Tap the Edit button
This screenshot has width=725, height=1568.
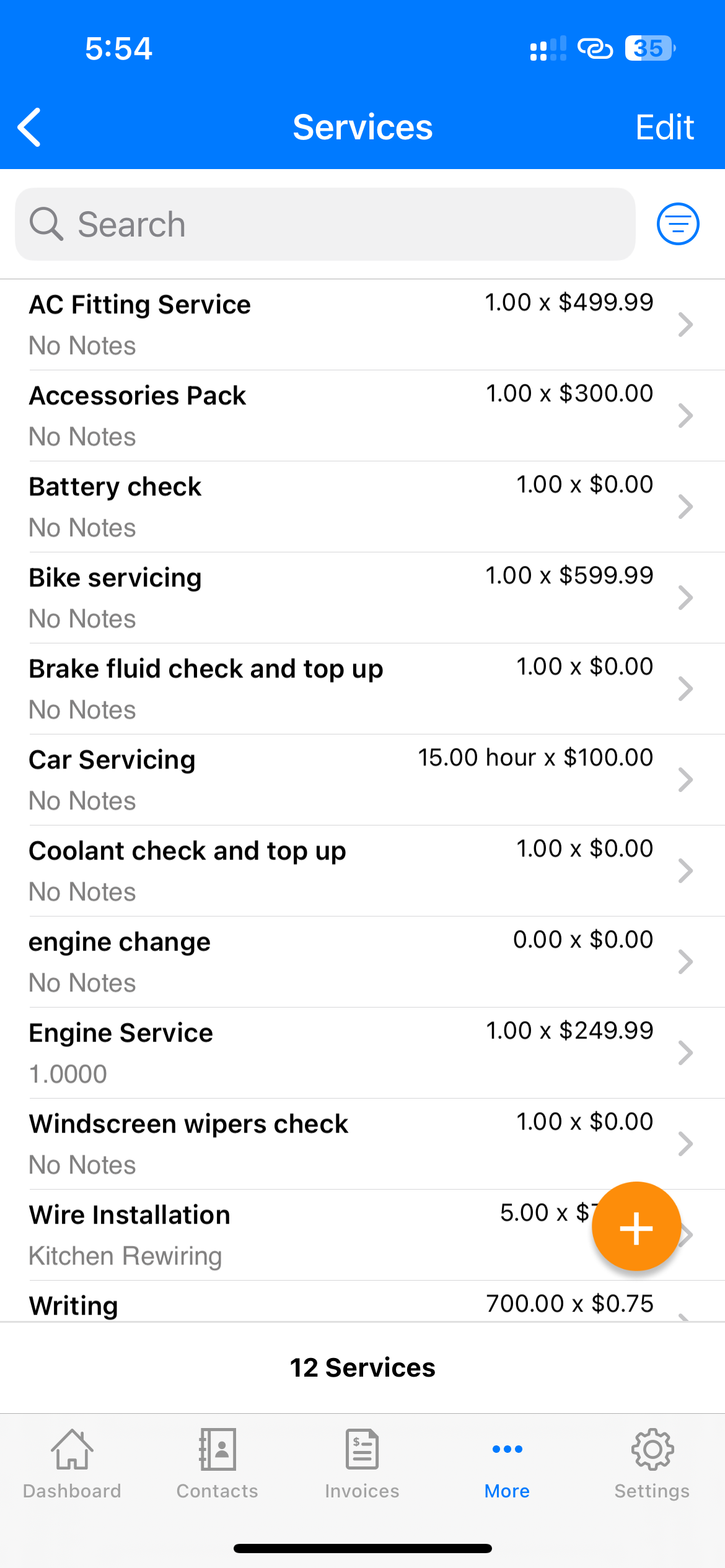[664, 127]
